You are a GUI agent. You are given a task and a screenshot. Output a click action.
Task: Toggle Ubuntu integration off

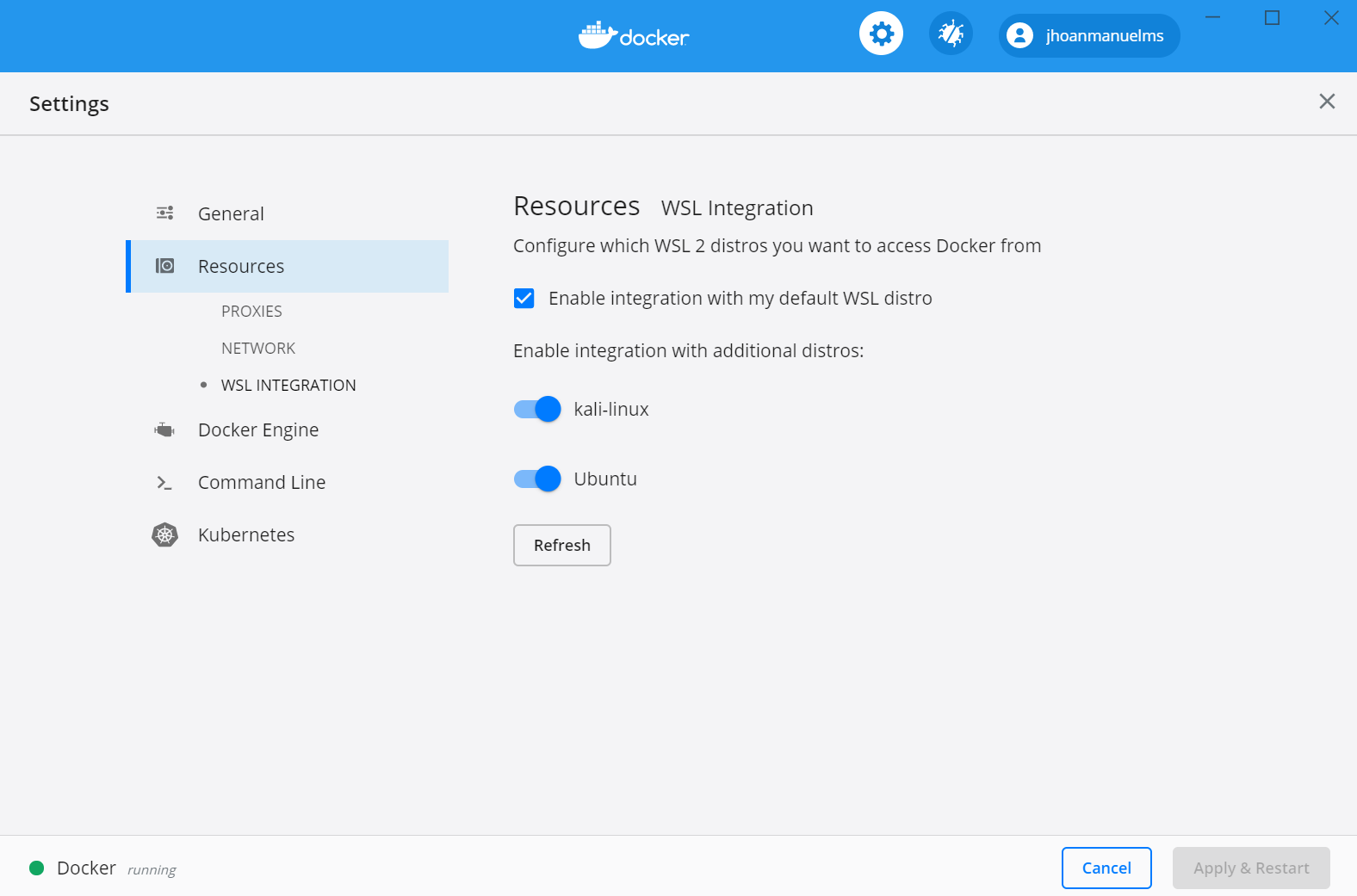(537, 479)
